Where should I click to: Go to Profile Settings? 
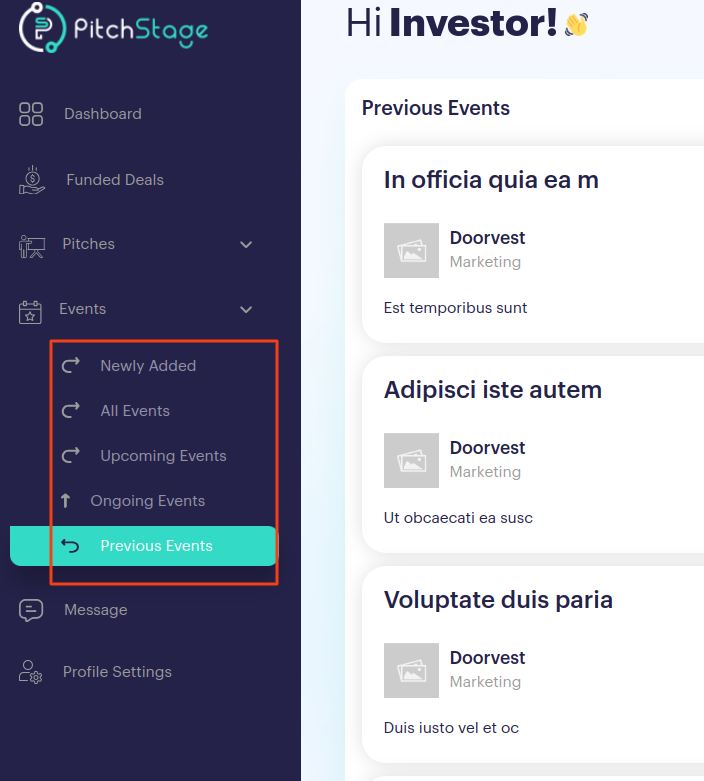pos(117,672)
